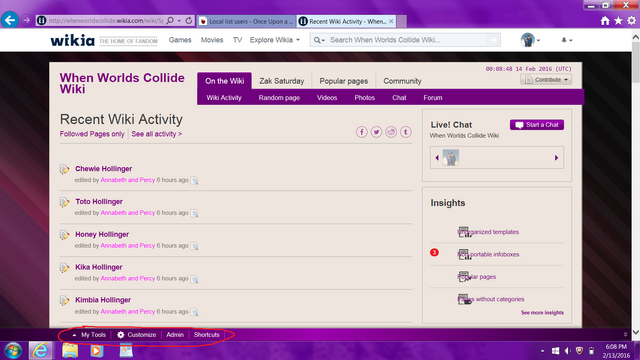Click the volume speaker icon in system tray
Screen dimensions: 640x360
567,351
